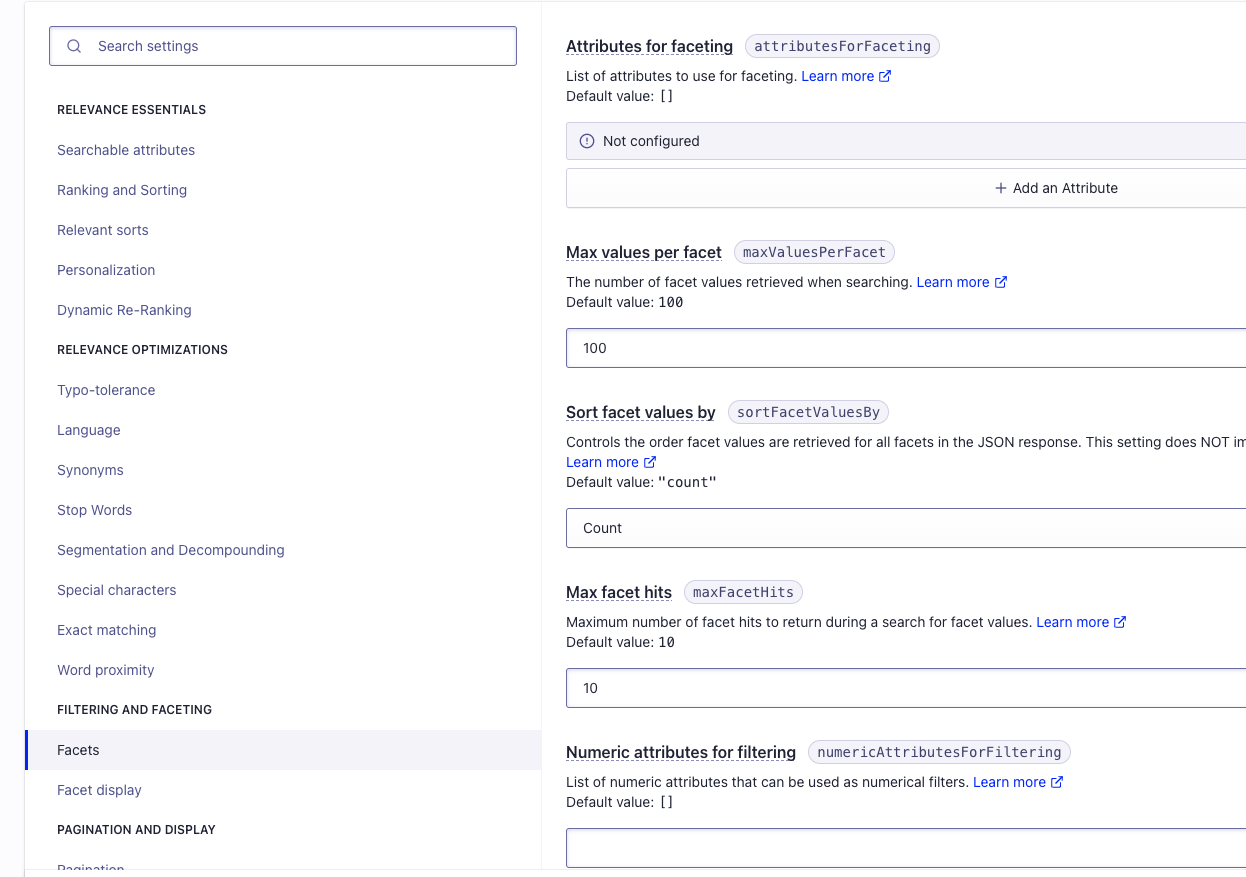Click the Not configured notice
The height and width of the screenshot is (877, 1246).
(906, 141)
